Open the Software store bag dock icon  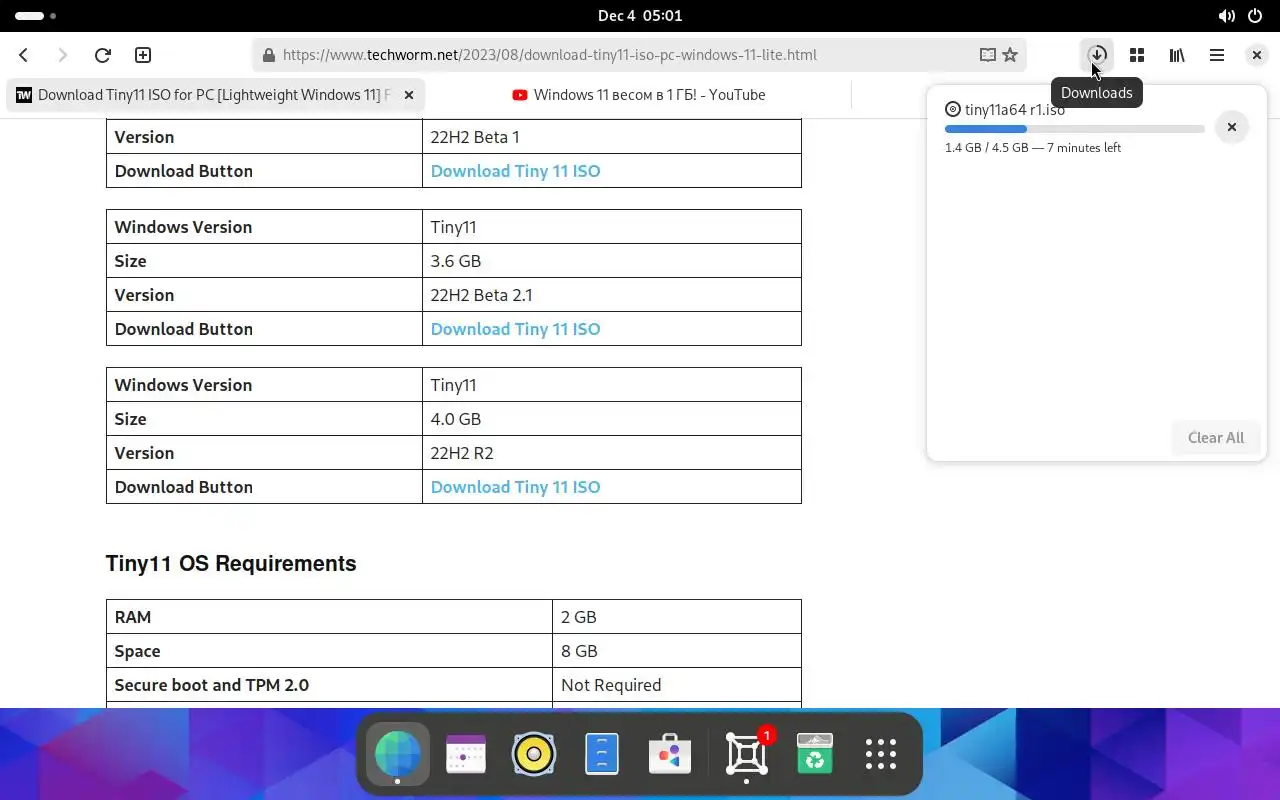pyautogui.click(x=670, y=754)
